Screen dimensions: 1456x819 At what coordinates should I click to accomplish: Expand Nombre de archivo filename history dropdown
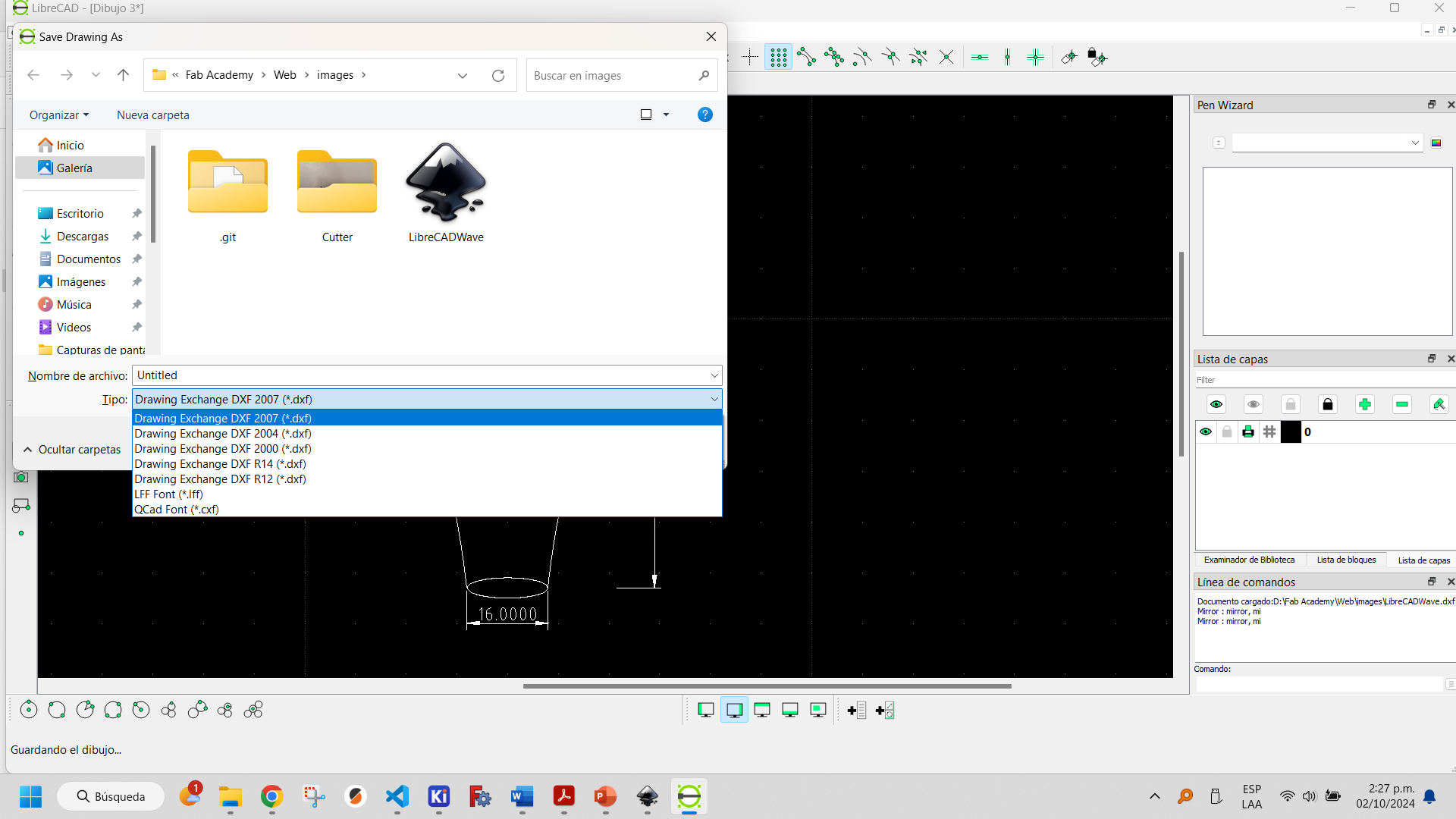coord(714,375)
